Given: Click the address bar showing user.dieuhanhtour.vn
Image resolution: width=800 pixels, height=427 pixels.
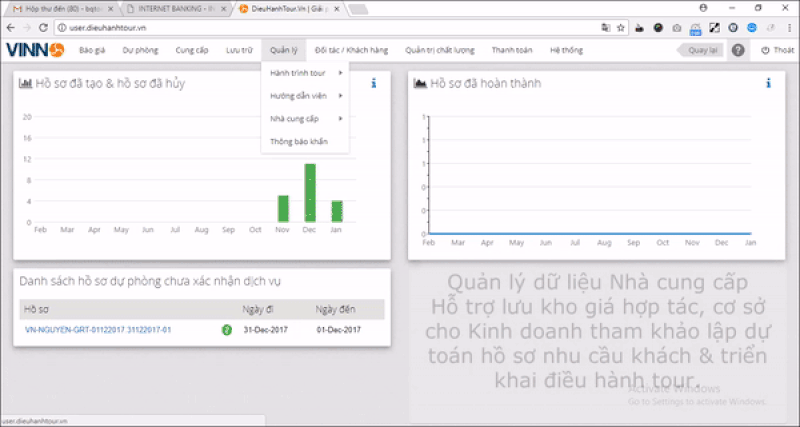Looking at the screenshot, I should [300, 28].
